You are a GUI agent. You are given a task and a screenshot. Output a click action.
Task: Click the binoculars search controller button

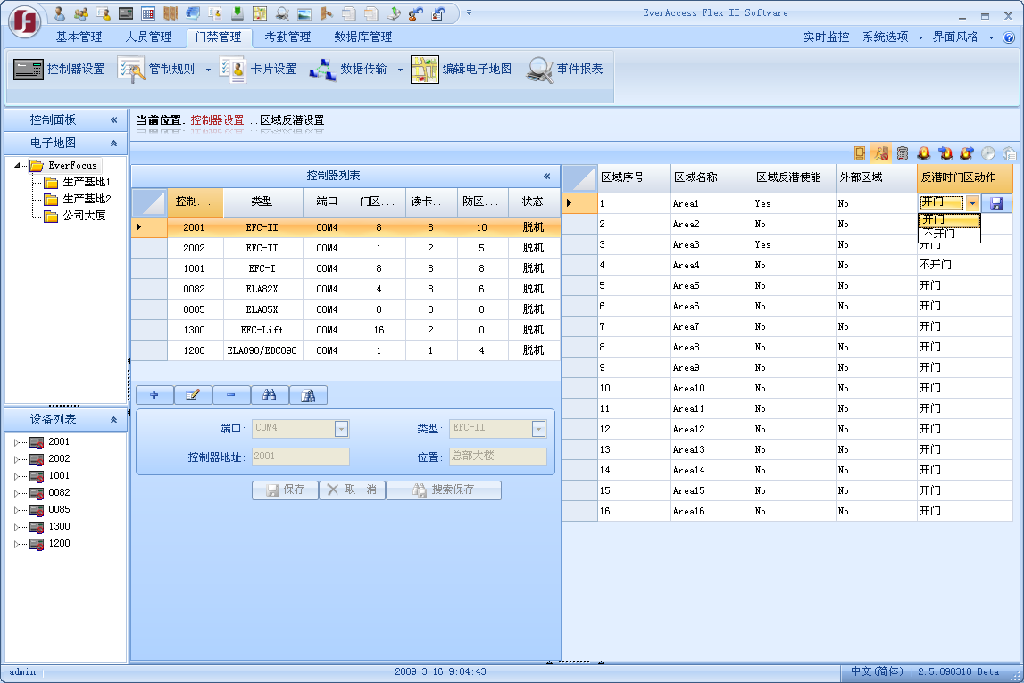pyautogui.click(x=269, y=395)
